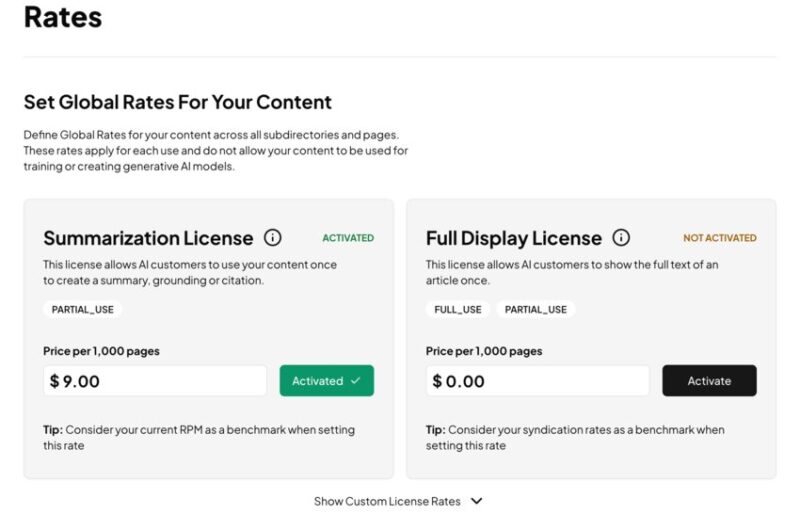Image resolution: width=800 pixels, height=530 pixels.
Task: Click the checkmark icon in the Activated button
Action: 356,381
